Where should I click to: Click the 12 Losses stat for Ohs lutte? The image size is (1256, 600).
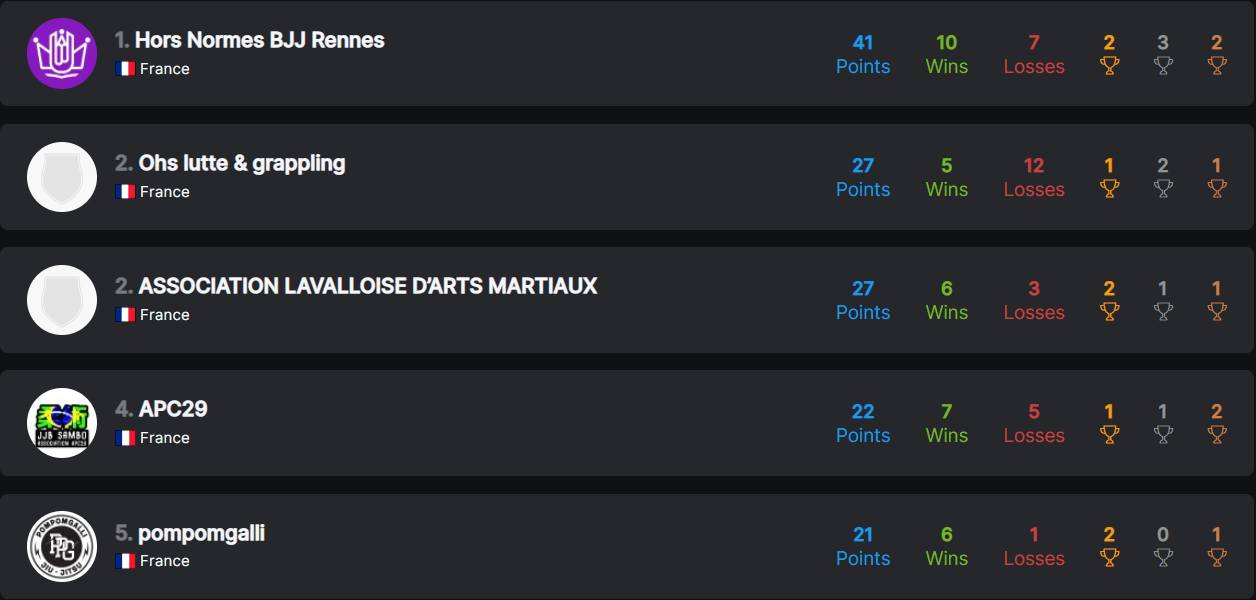[1034, 177]
